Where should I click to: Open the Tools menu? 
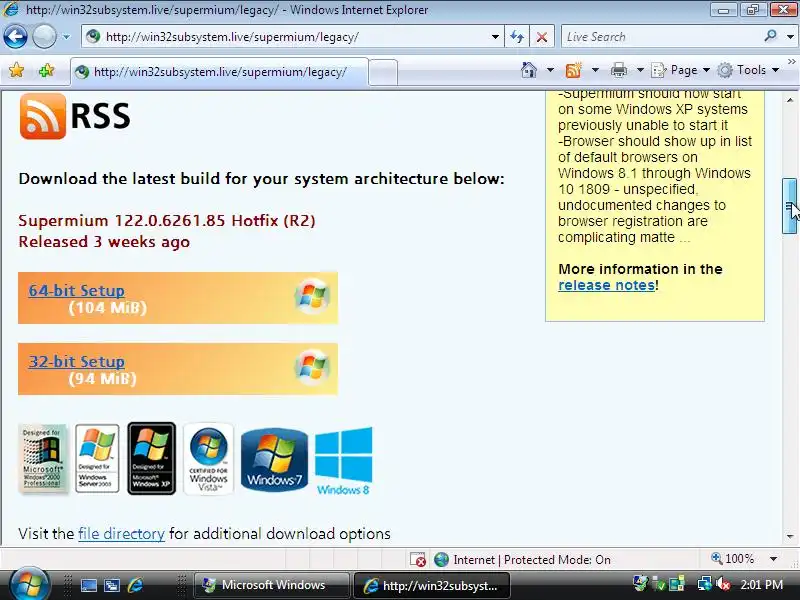click(x=748, y=70)
